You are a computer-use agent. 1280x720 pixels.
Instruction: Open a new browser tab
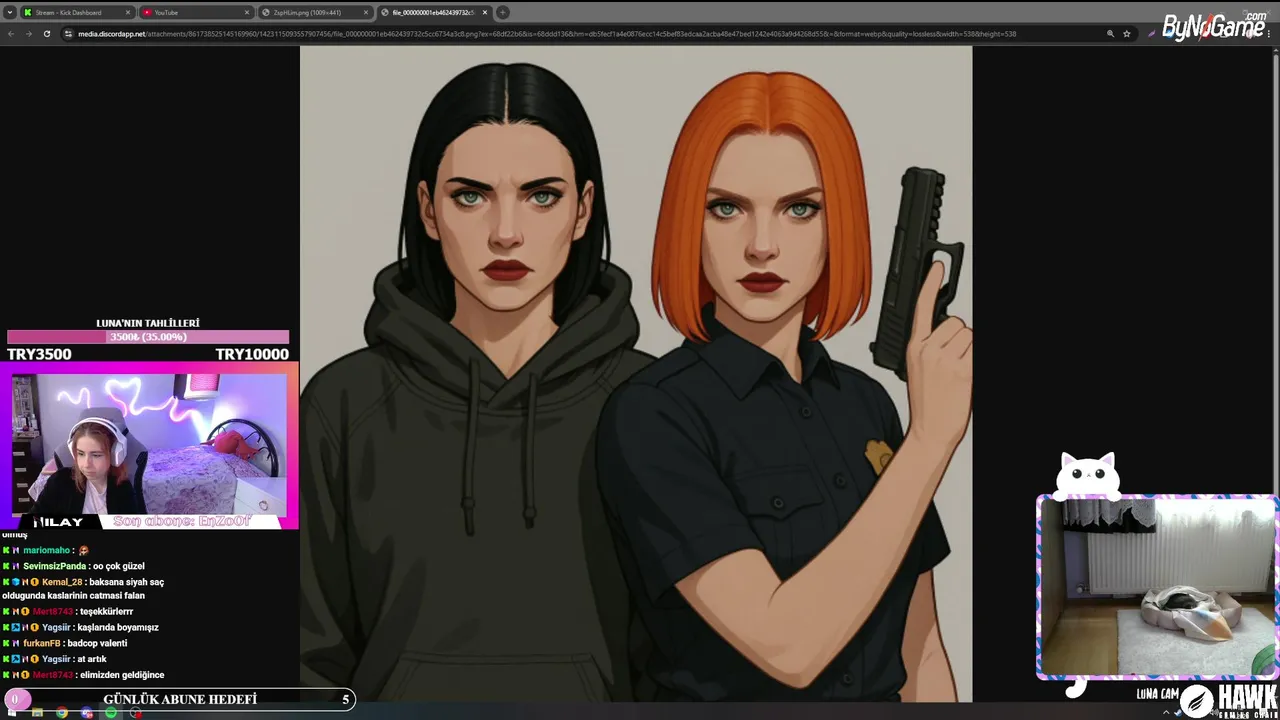pyautogui.click(x=503, y=12)
